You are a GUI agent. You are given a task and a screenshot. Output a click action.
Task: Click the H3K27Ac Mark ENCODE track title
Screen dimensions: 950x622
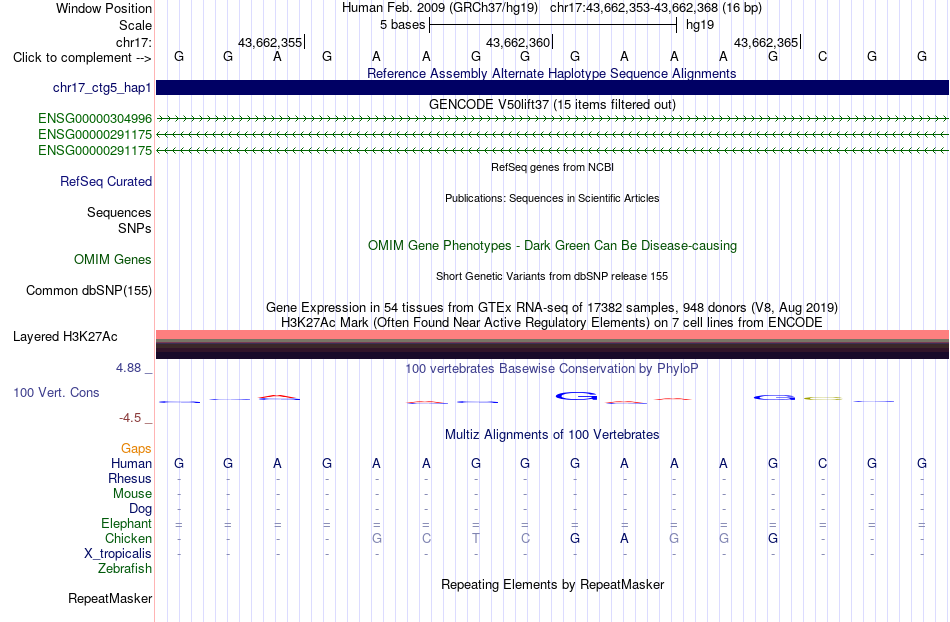tap(551, 322)
